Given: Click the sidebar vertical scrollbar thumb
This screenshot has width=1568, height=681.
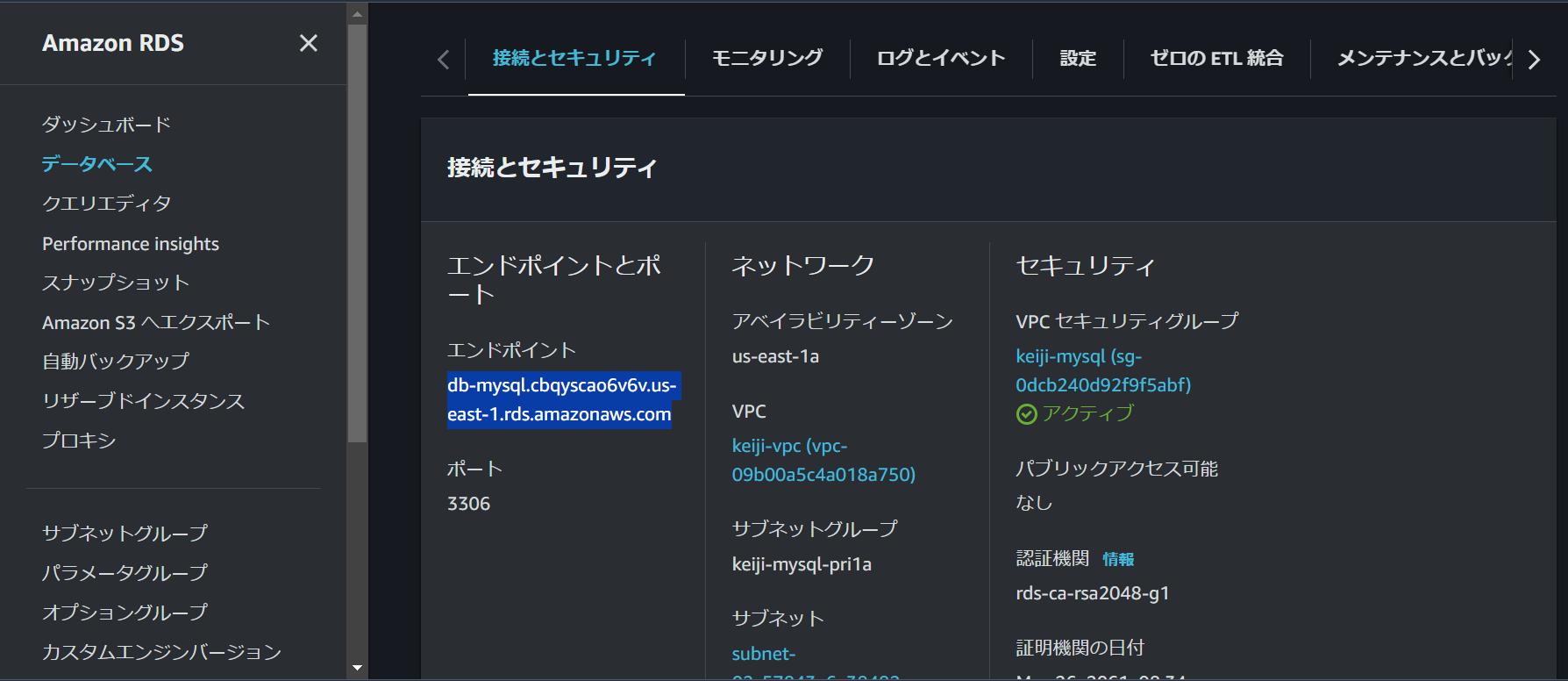Looking at the screenshot, I should tap(357, 233).
